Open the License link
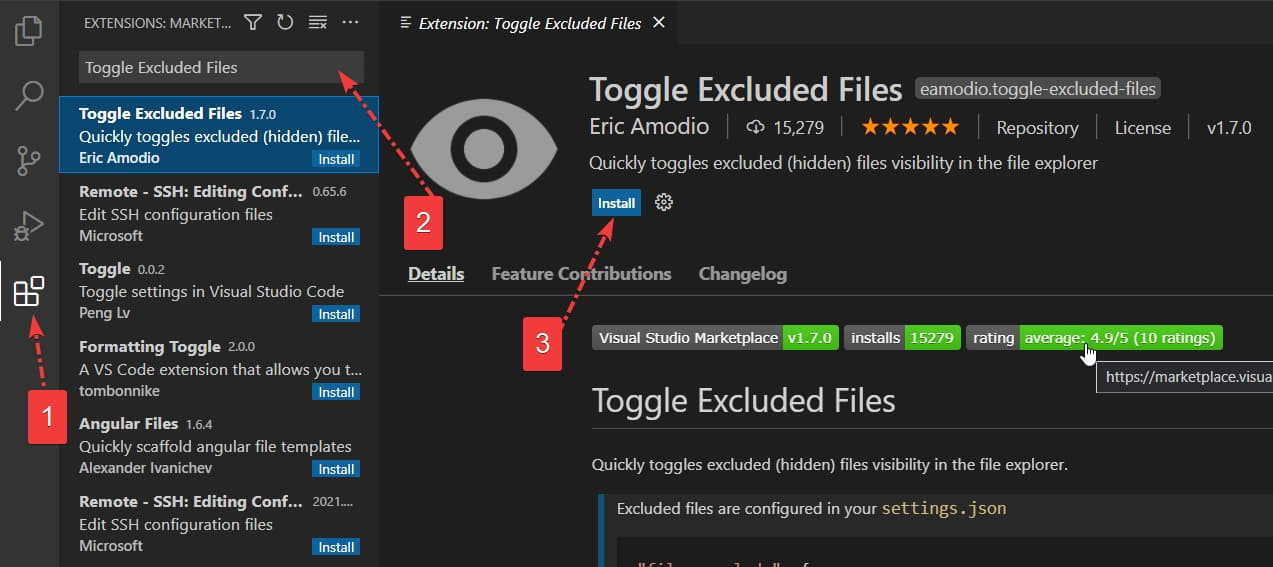 click(x=1143, y=128)
